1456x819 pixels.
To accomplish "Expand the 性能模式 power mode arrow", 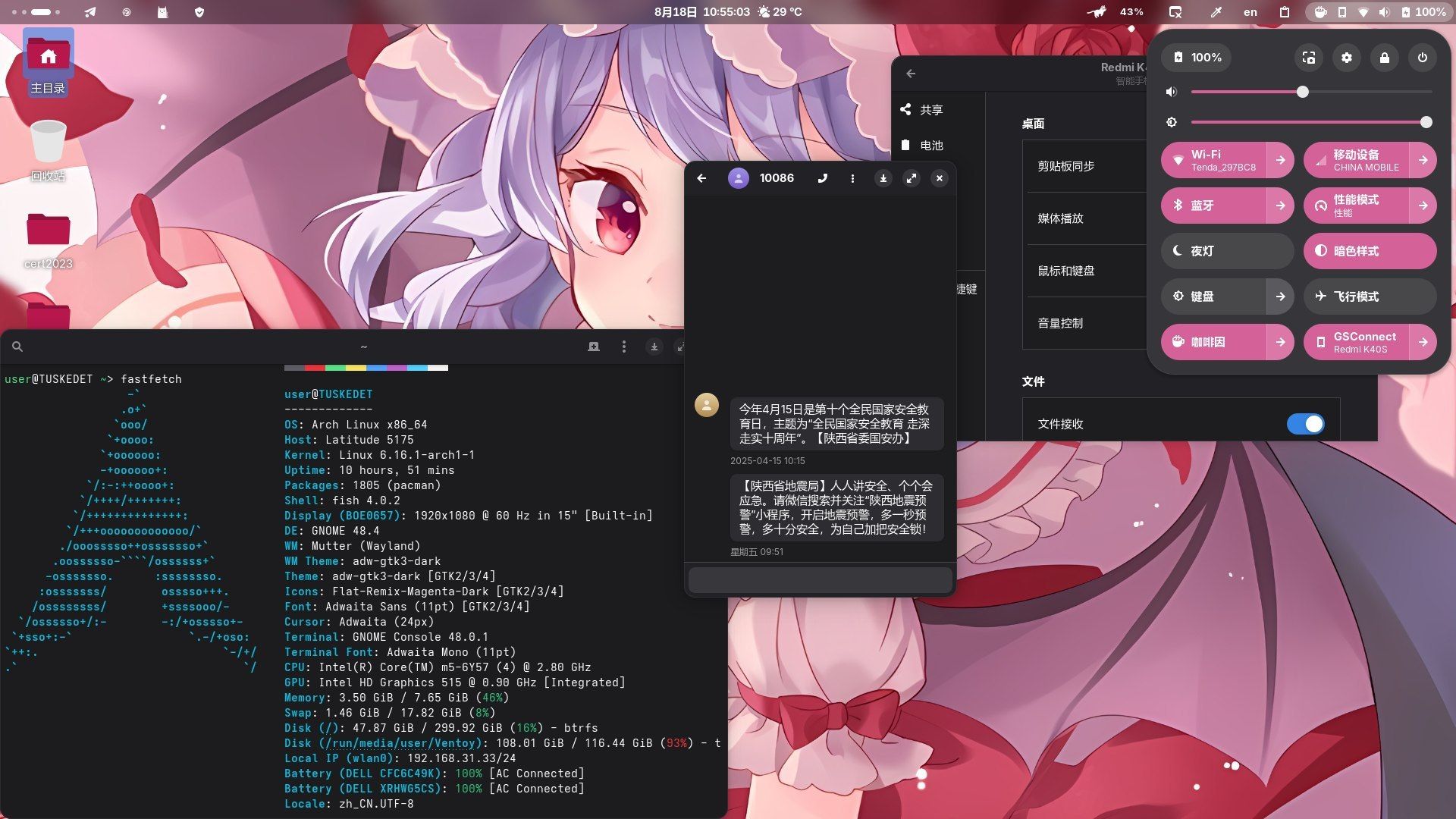I will (1423, 206).
